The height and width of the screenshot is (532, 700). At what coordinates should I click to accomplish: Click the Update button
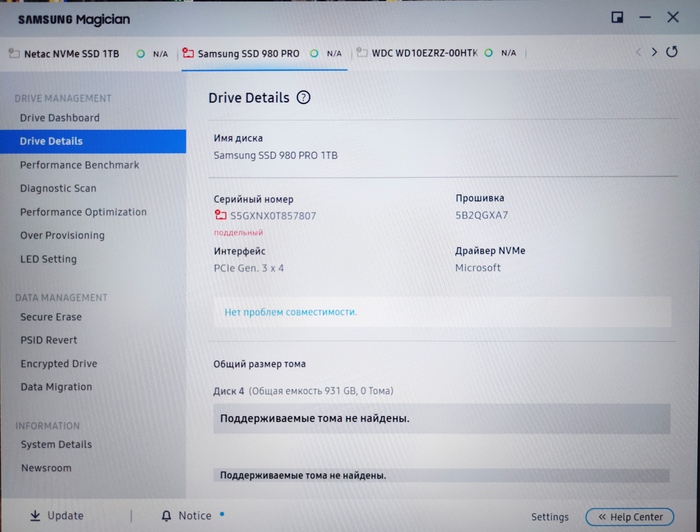[x=57, y=515]
